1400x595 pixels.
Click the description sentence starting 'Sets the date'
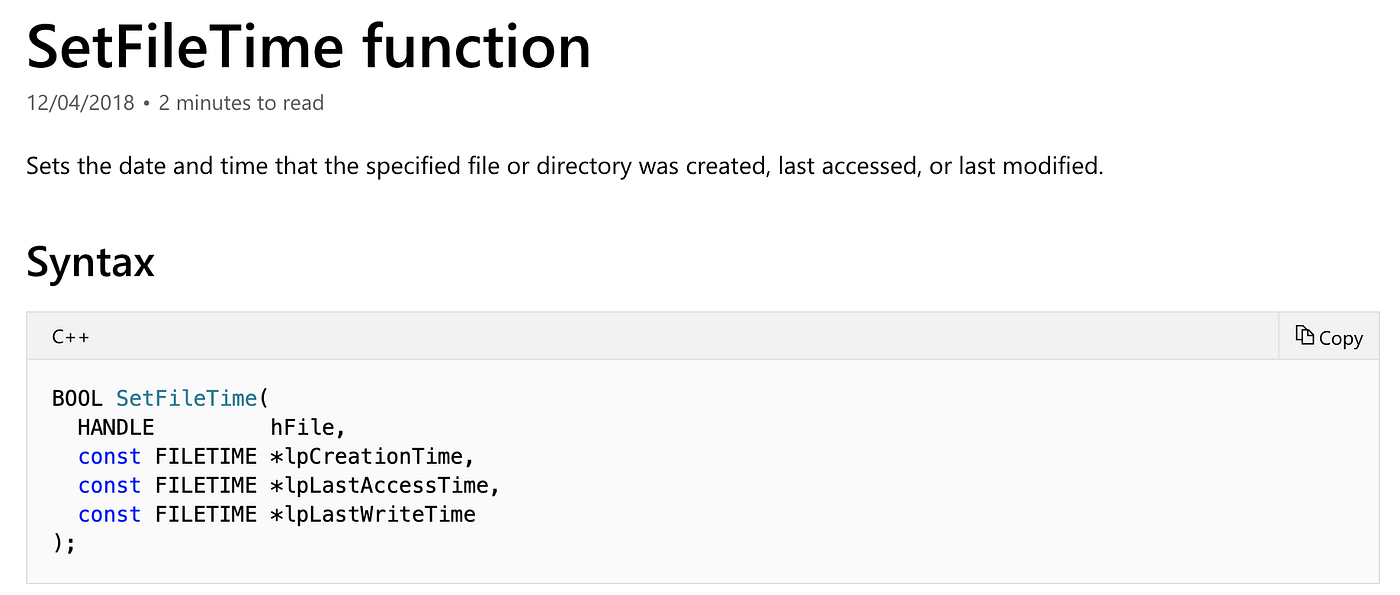pos(564,166)
